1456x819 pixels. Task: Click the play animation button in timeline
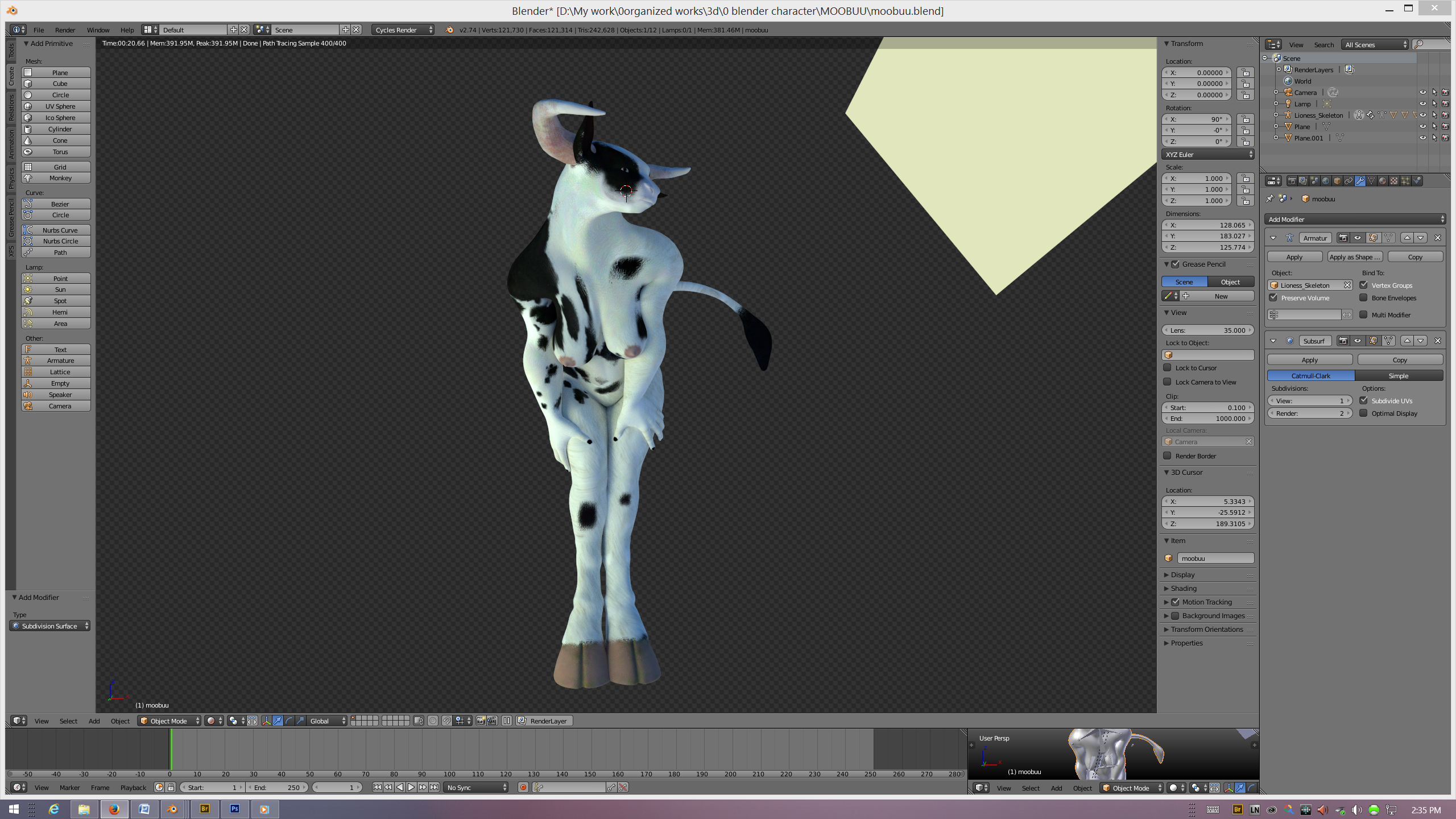[x=411, y=787]
